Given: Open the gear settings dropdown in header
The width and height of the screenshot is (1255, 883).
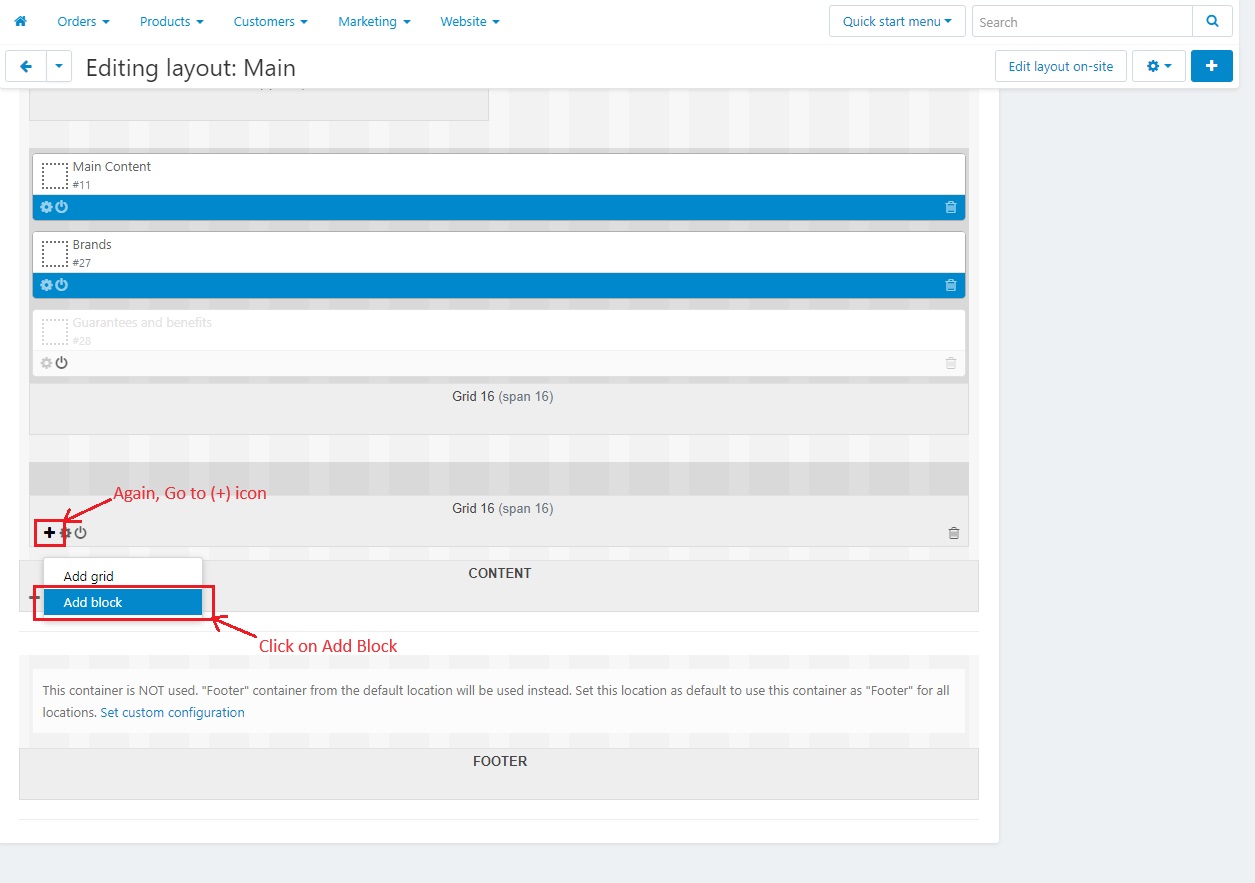Looking at the screenshot, I should 1159,66.
